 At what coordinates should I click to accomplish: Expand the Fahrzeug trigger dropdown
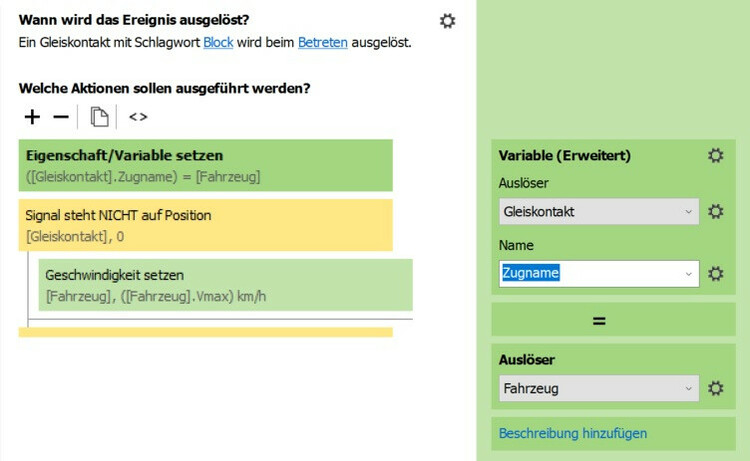(x=688, y=388)
